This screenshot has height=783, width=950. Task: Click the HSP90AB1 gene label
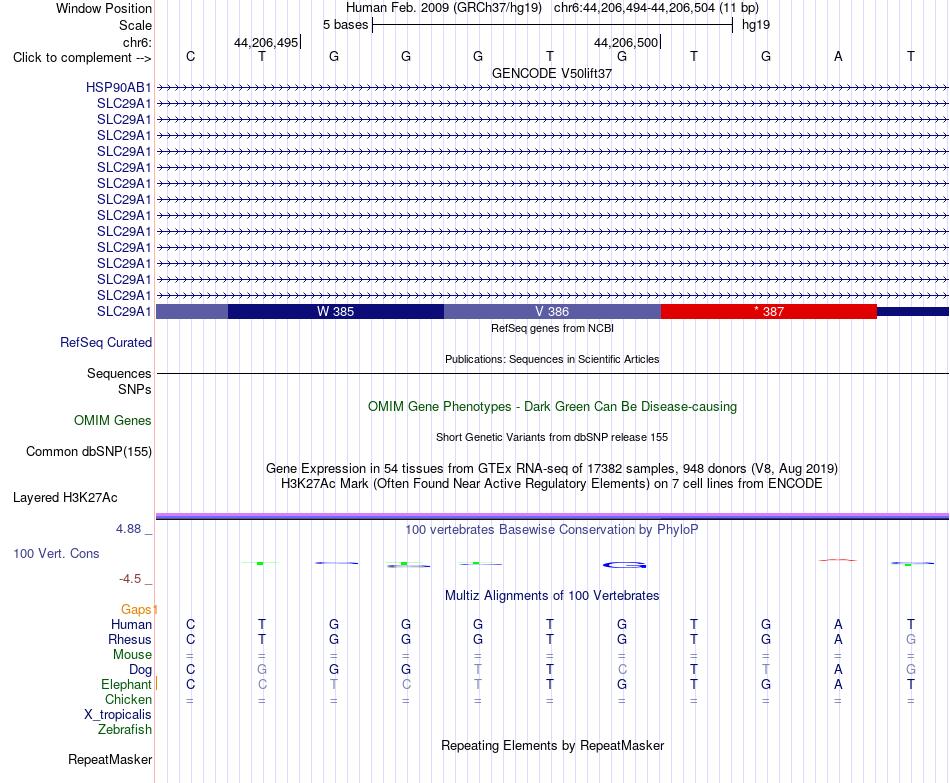(118, 87)
